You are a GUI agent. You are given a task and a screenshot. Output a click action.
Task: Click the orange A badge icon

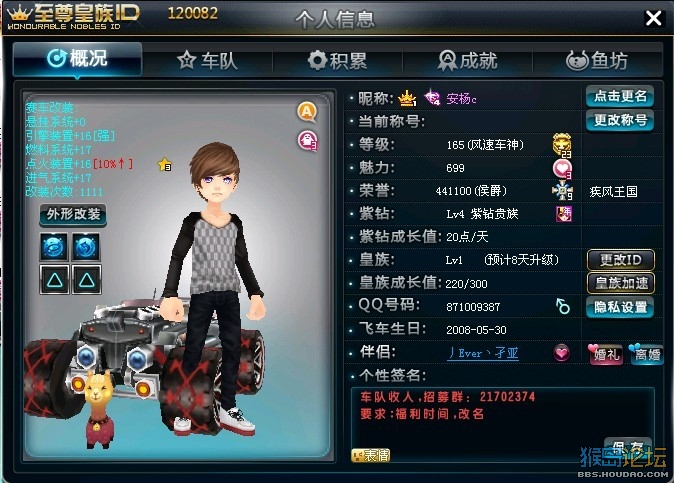(307, 112)
